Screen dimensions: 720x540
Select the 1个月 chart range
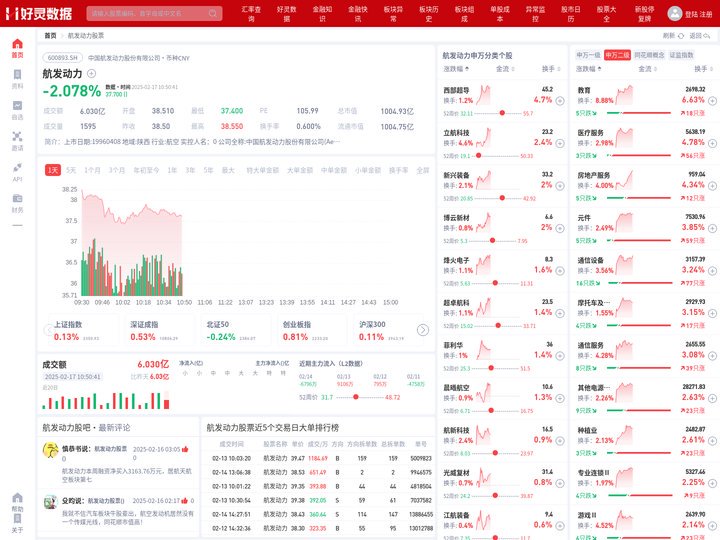(92, 170)
